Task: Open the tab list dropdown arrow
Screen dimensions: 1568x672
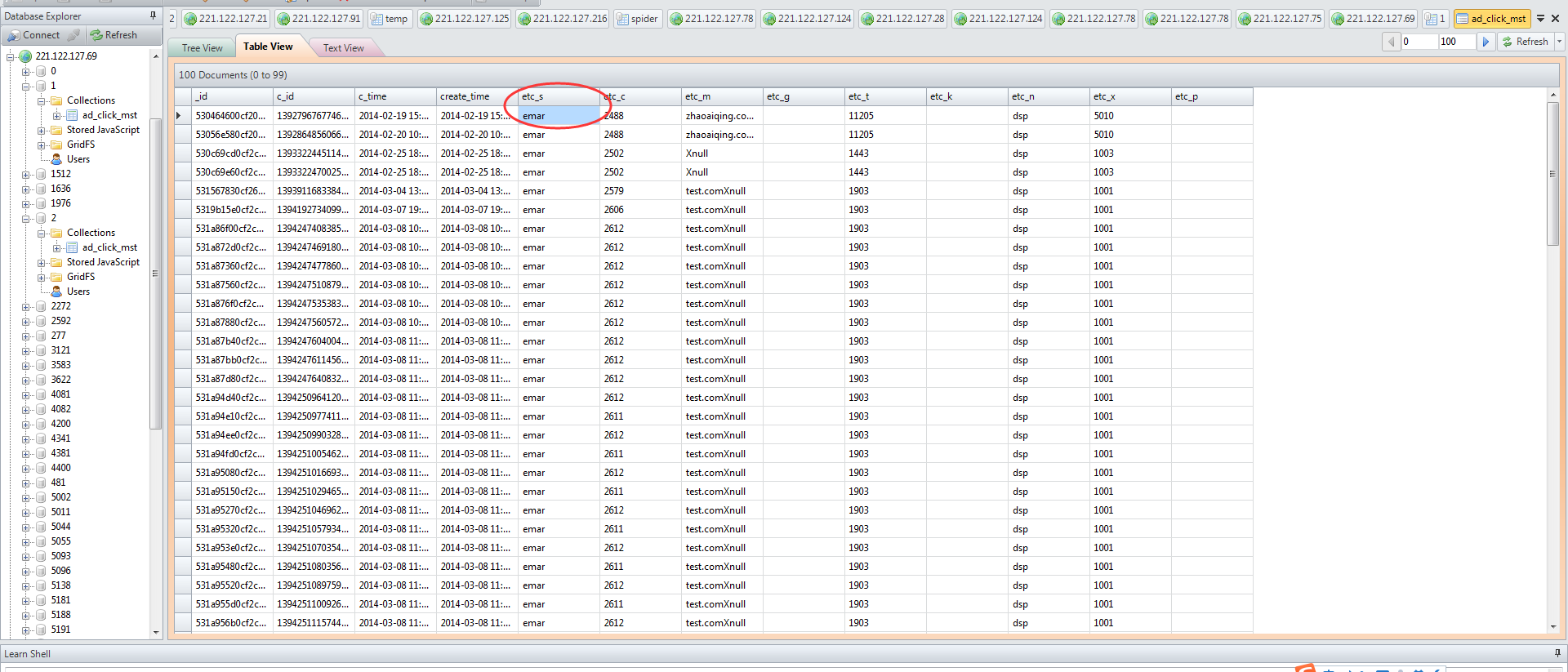Action: [1540, 18]
